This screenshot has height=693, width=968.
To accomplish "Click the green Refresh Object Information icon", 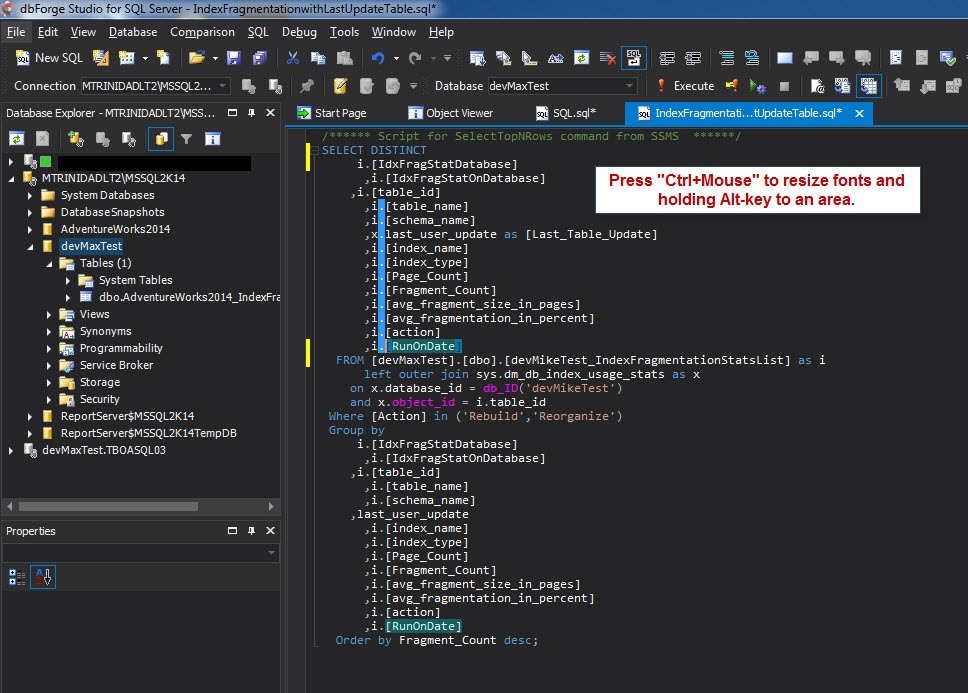I will click(582, 58).
